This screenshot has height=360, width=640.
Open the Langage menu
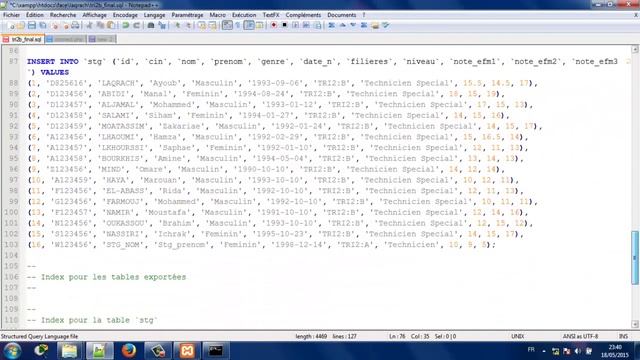[154, 15]
